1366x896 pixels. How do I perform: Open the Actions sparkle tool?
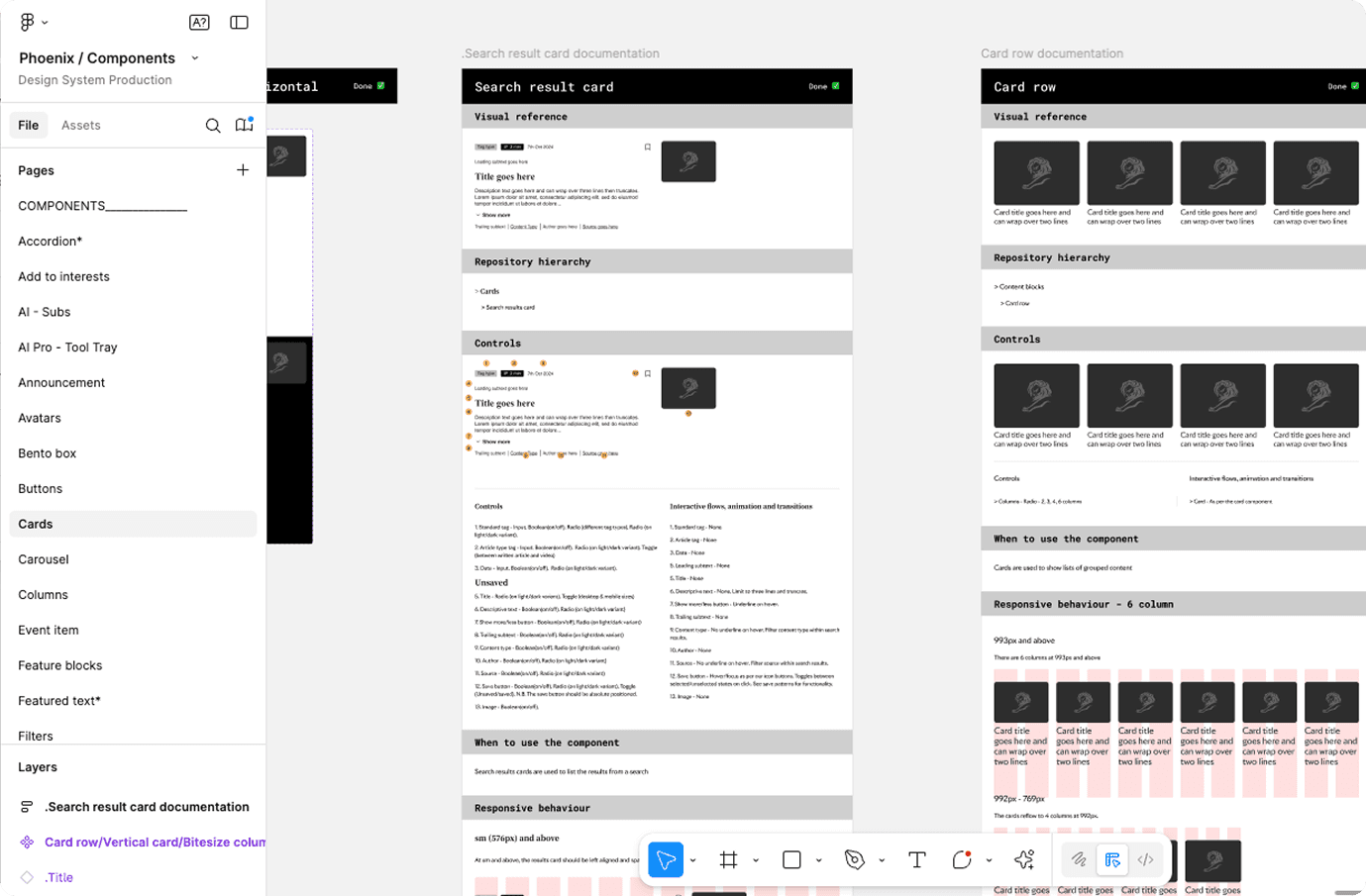[x=1024, y=859]
